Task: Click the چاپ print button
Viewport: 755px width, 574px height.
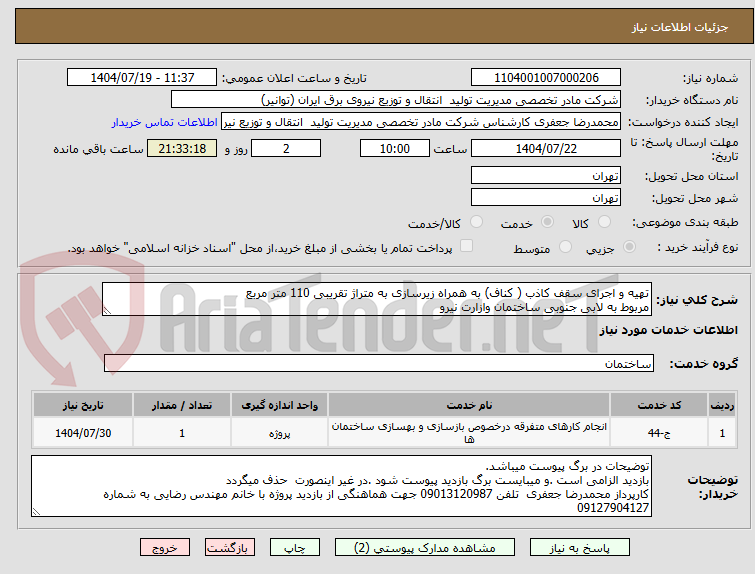Action: (x=295, y=548)
